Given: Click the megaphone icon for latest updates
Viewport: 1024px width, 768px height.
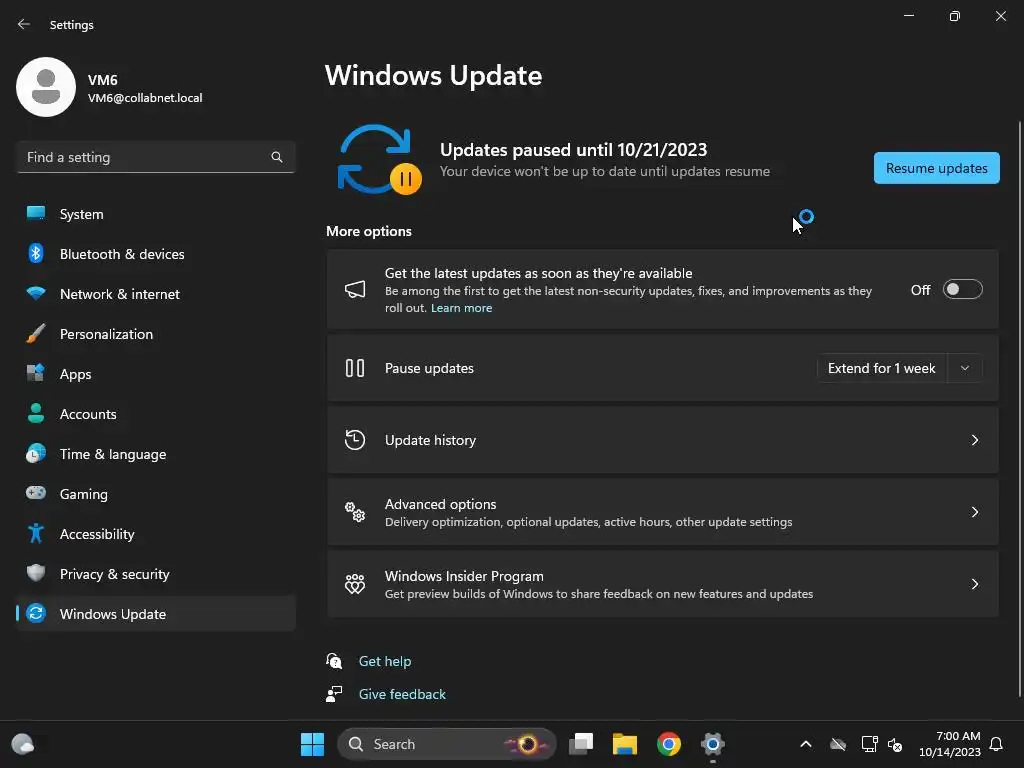Looking at the screenshot, I should click(355, 289).
